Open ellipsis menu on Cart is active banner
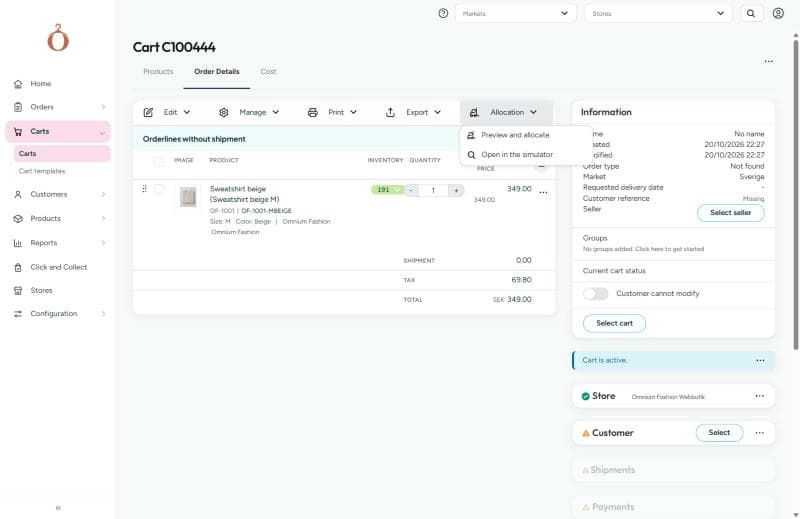This screenshot has height=519, width=800. pyautogui.click(x=760, y=360)
